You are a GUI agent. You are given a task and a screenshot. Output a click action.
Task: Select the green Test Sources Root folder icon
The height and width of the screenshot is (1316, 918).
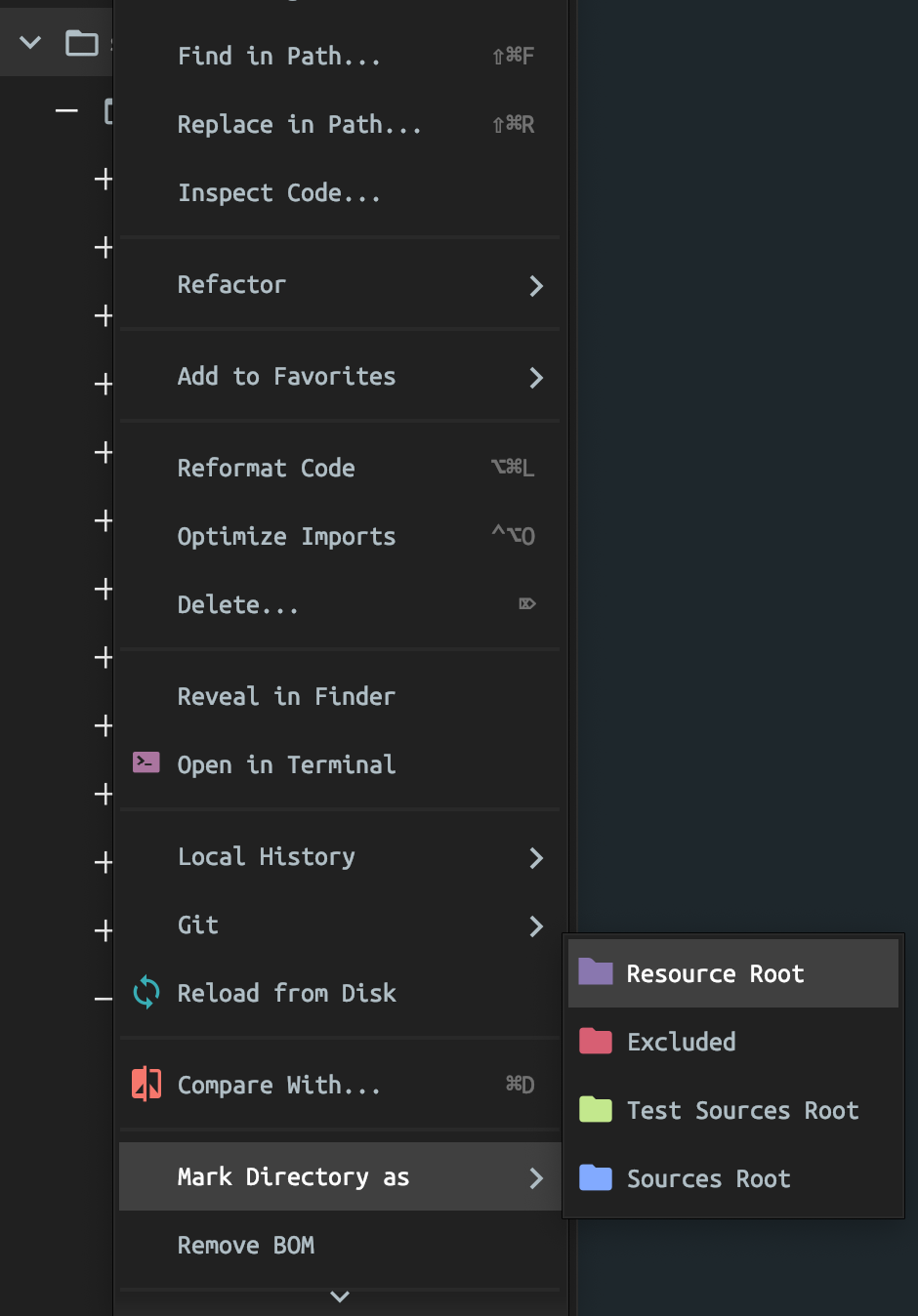click(595, 1109)
